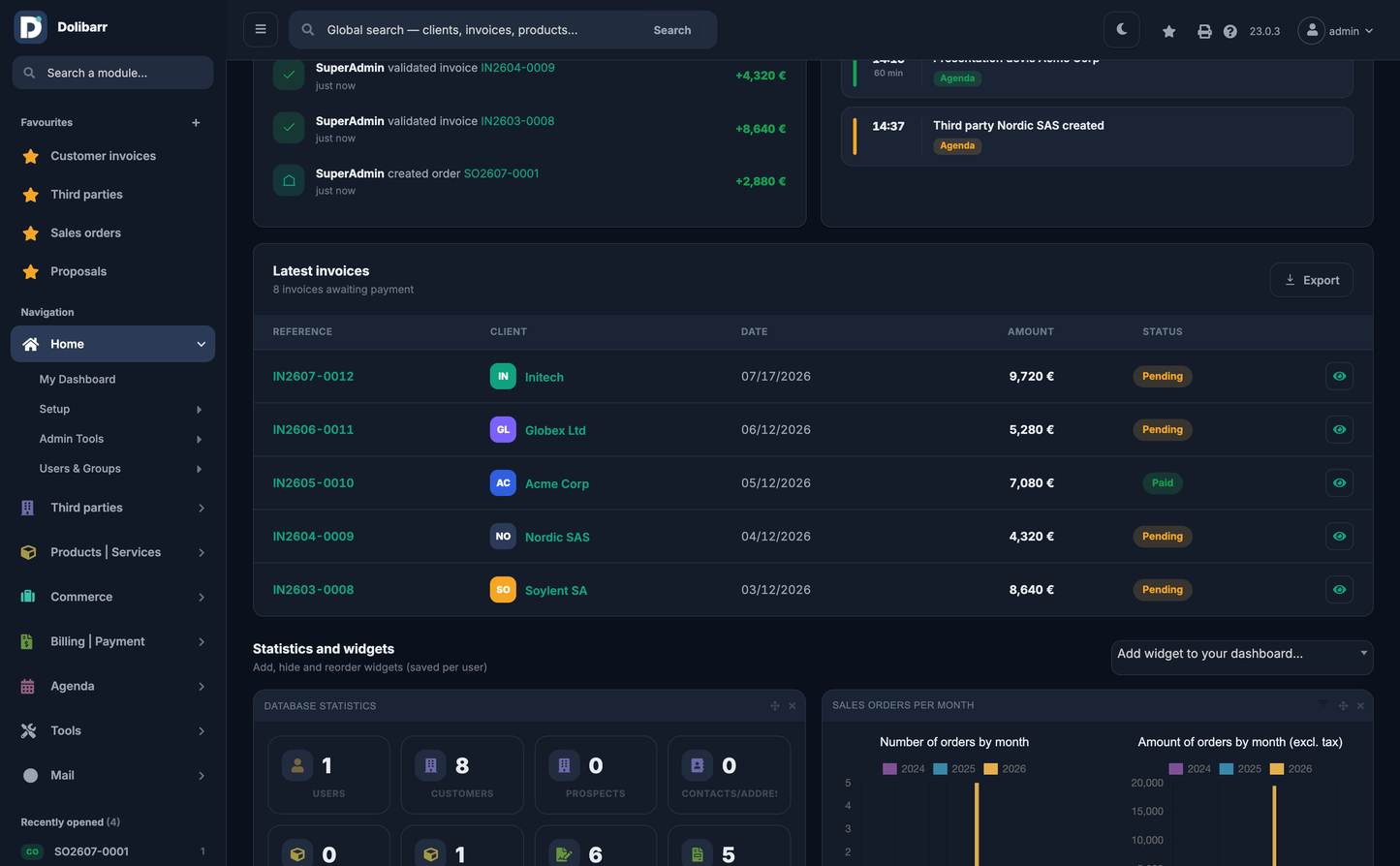Click Acme Corp AC avatar
This screenshot has width=1400, height=866.
click(503, 482)
